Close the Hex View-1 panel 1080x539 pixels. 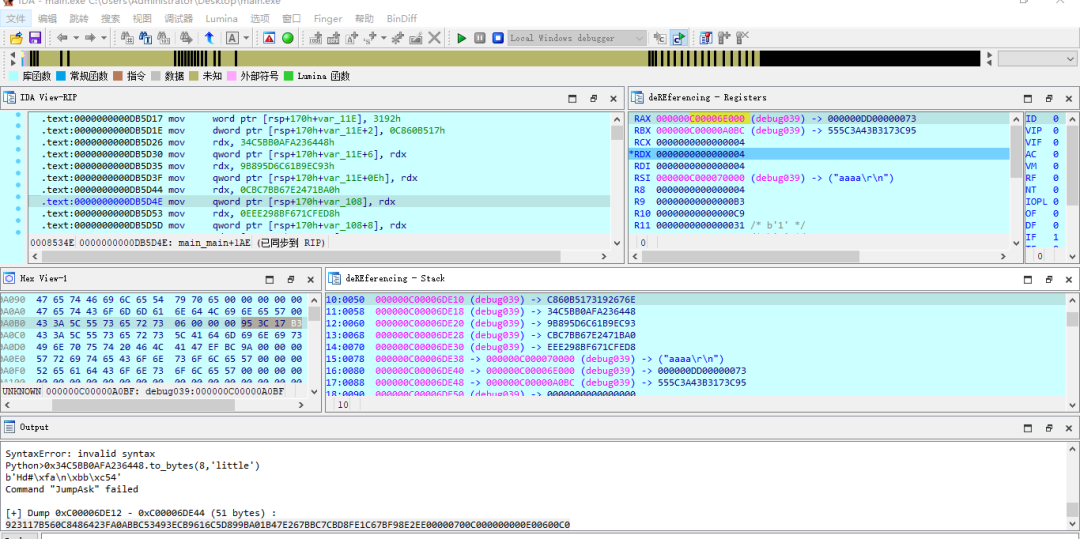[311, 279]
